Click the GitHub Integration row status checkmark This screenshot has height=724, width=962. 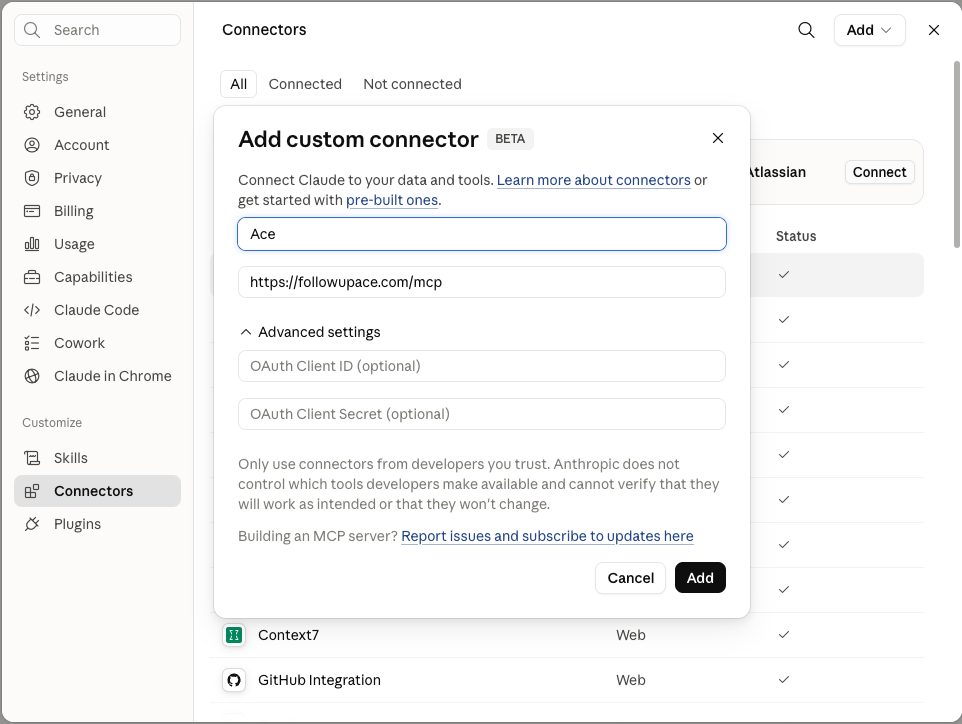(783, 680)
